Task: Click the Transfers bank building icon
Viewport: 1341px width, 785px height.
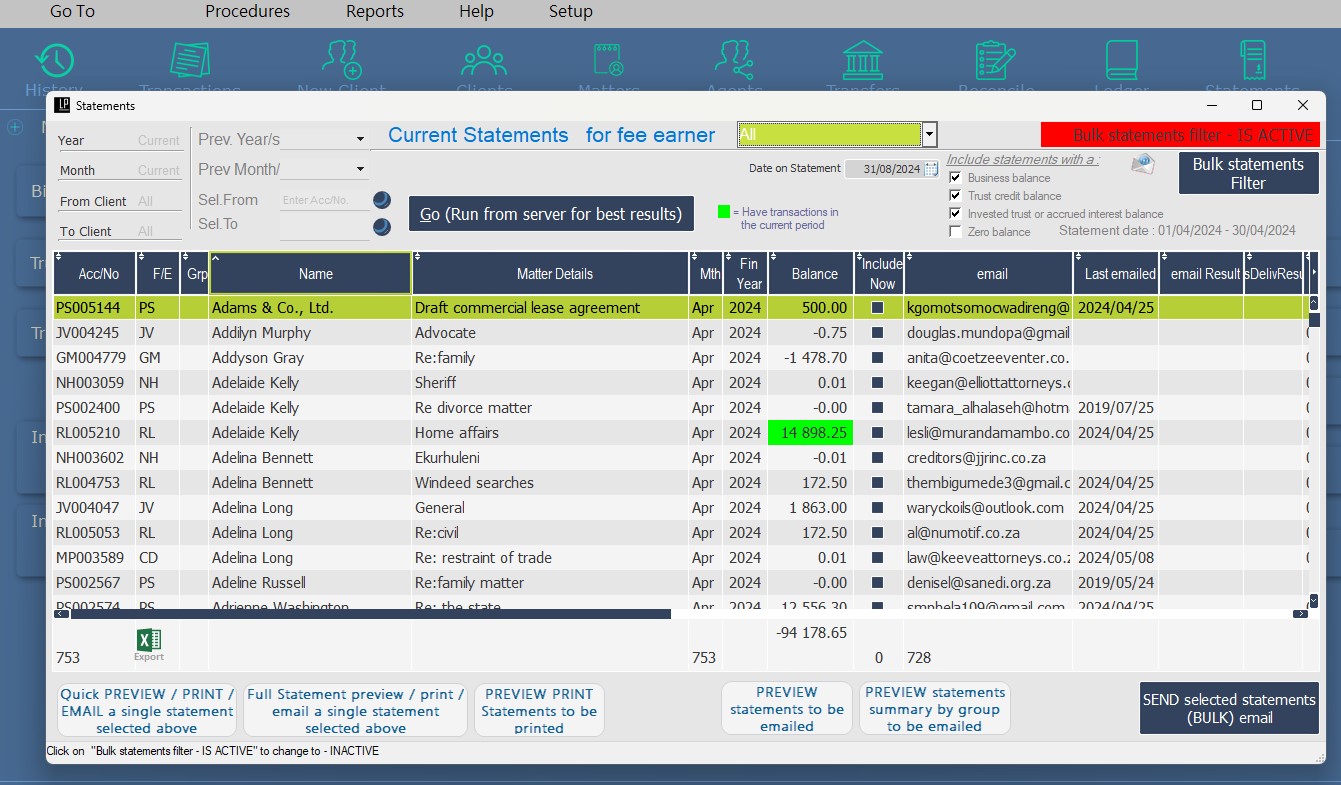Action: (x=862, y=62)
